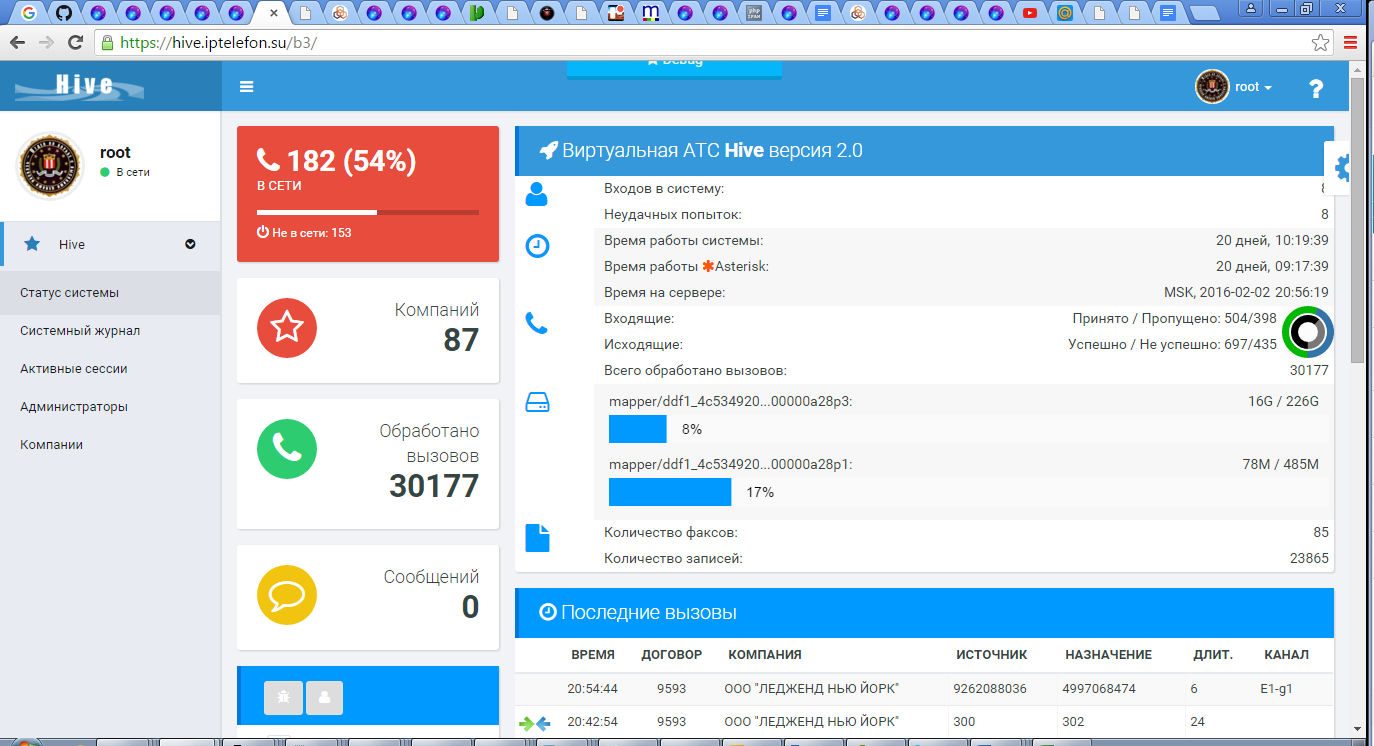Switch to the GitHub browser tab

[x=64, y=13]
